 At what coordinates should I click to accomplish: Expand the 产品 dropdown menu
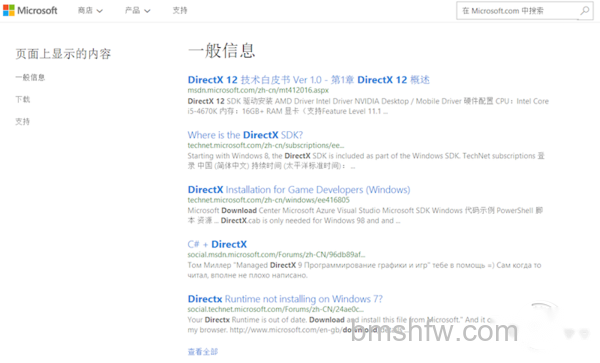pos(137,11)
